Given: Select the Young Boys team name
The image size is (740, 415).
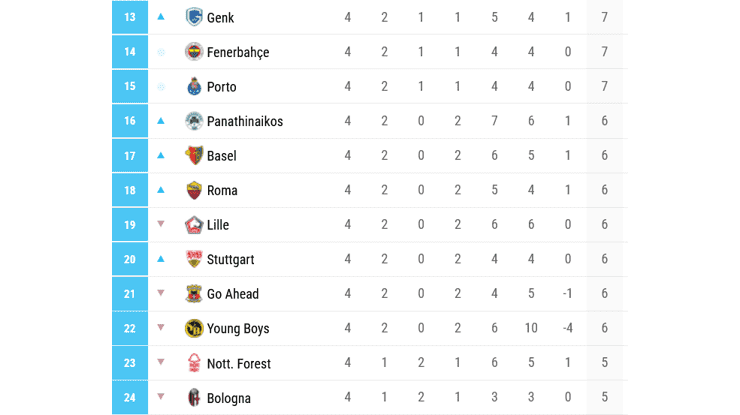Looking at the screenshot, I should coord(238,329).
